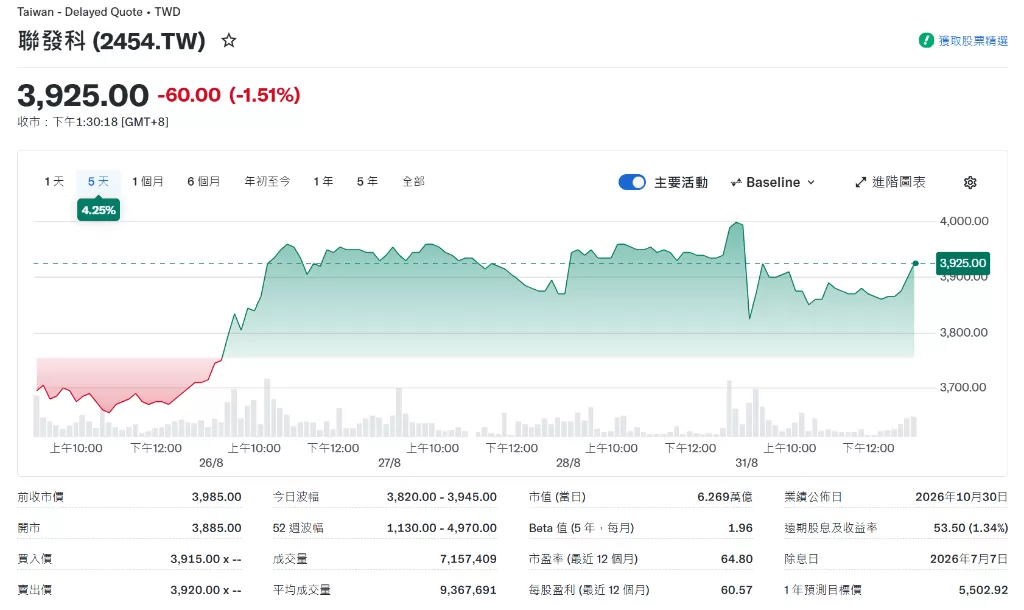1024x610 pixels.
Task: Click 開市 value 3,885.00
Action: pyautogui.click(x=216, y=527)
